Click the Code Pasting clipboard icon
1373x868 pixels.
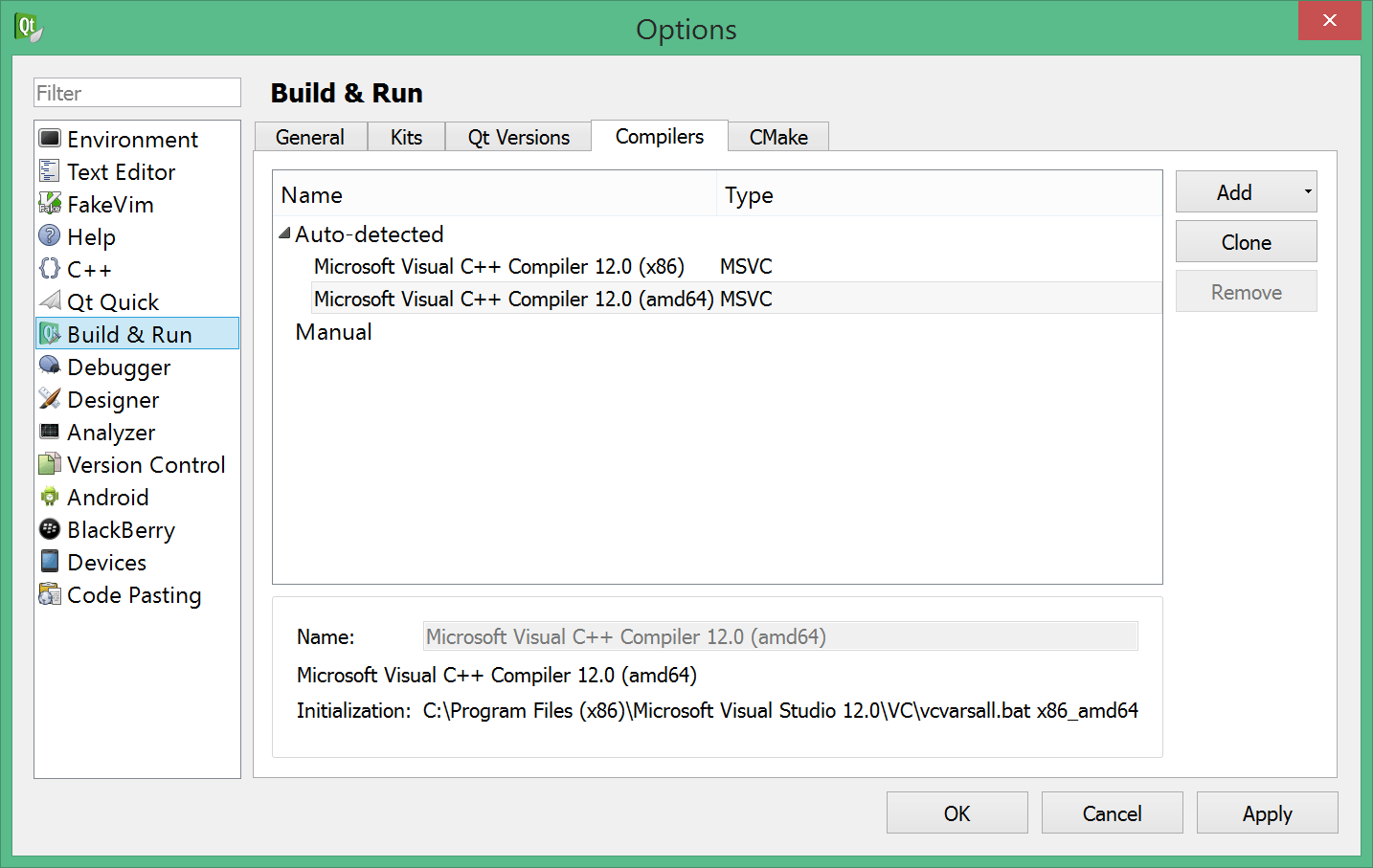[x=50, y=594]
